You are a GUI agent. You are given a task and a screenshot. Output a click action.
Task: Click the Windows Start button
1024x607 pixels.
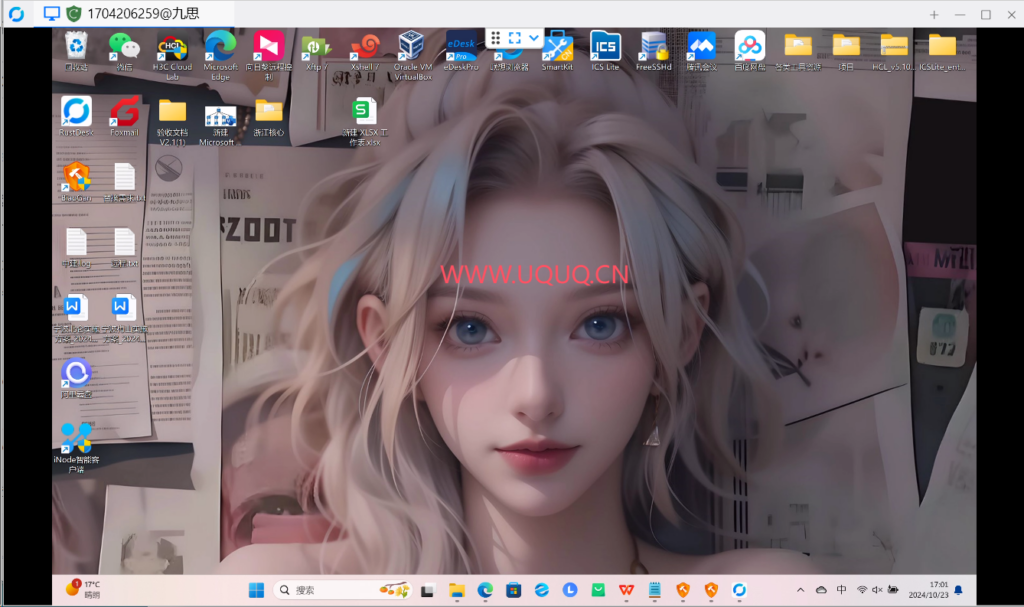point(257,590)
